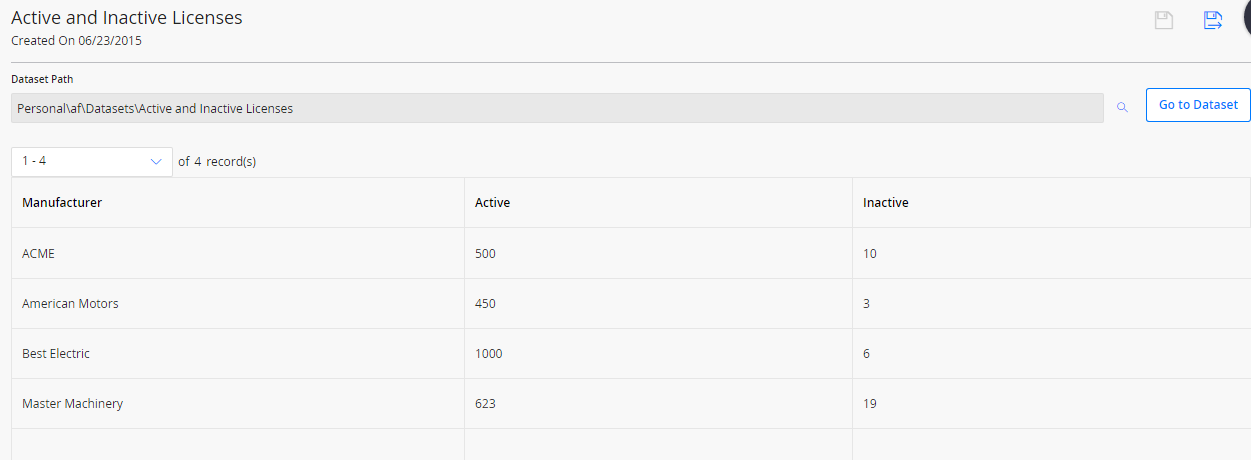Click the dataset path search magnifier icon
The image size is (1251, 460).
tap(1122, 107)
